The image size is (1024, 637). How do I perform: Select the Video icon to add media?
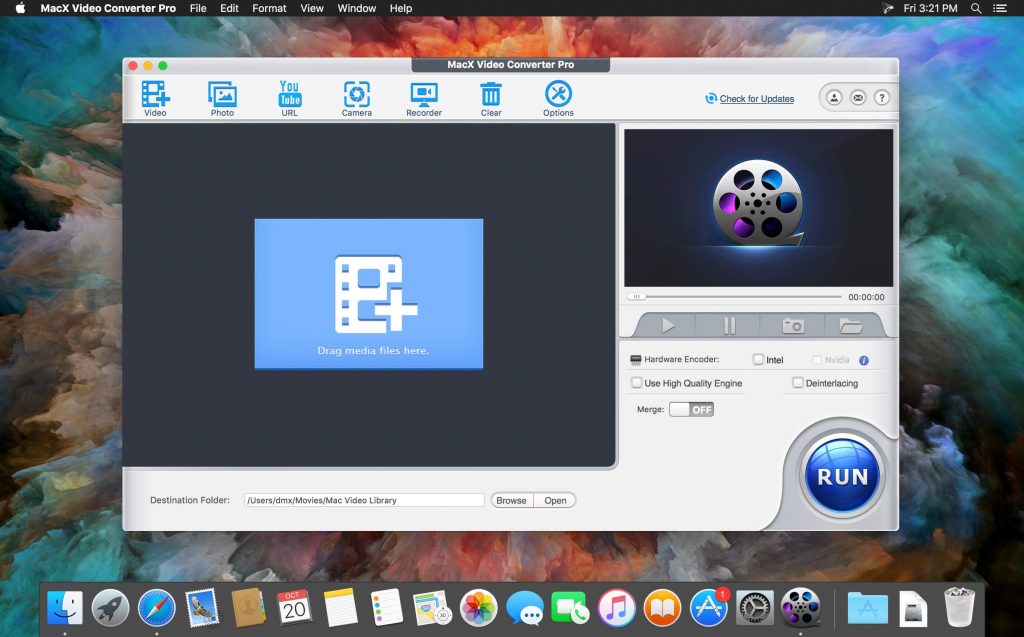click(x=155, y=95)
